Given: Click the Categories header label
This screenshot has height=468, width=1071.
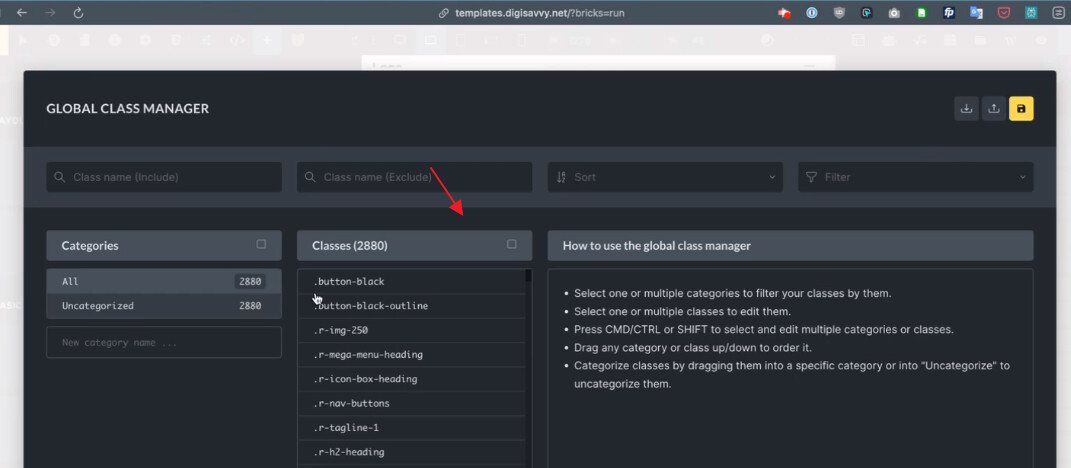Looking at the screenshot, I should coord(89,245).
